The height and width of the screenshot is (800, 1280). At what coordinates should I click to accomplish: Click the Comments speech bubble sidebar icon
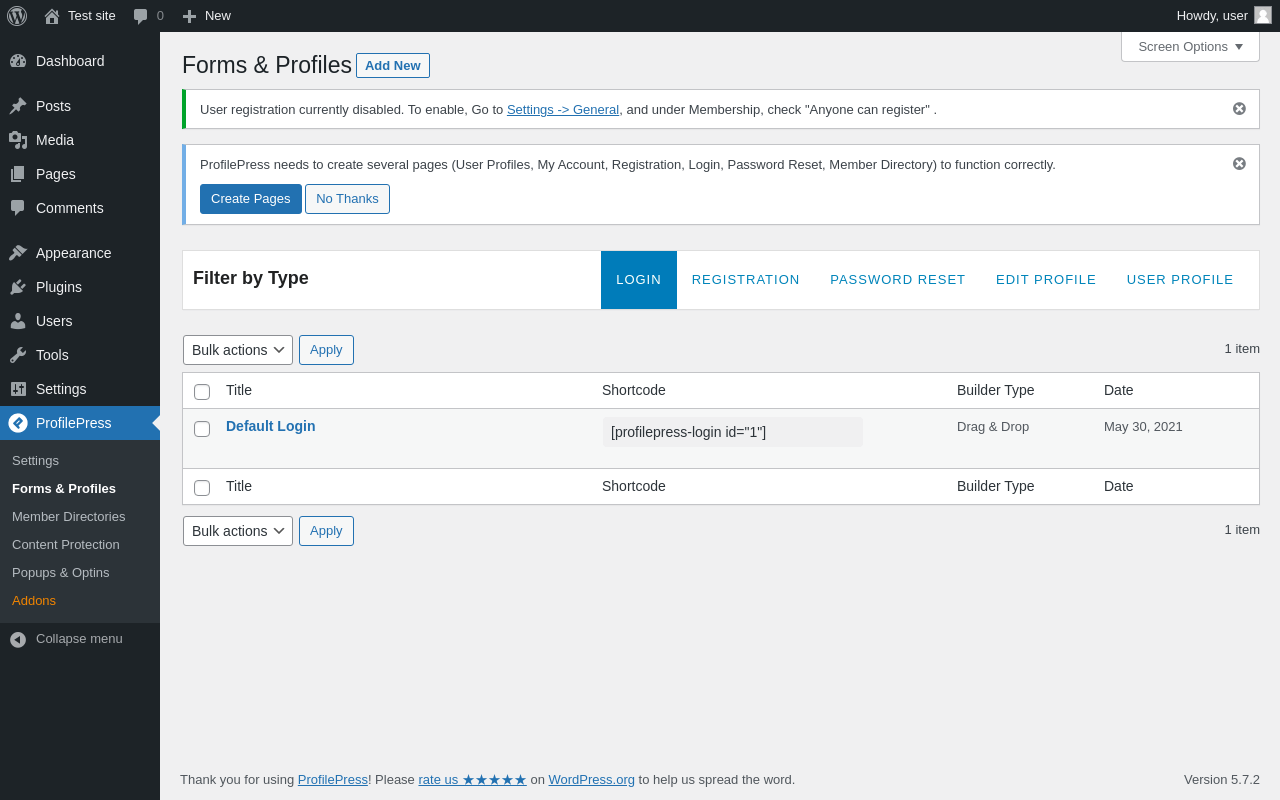[18, 208]
